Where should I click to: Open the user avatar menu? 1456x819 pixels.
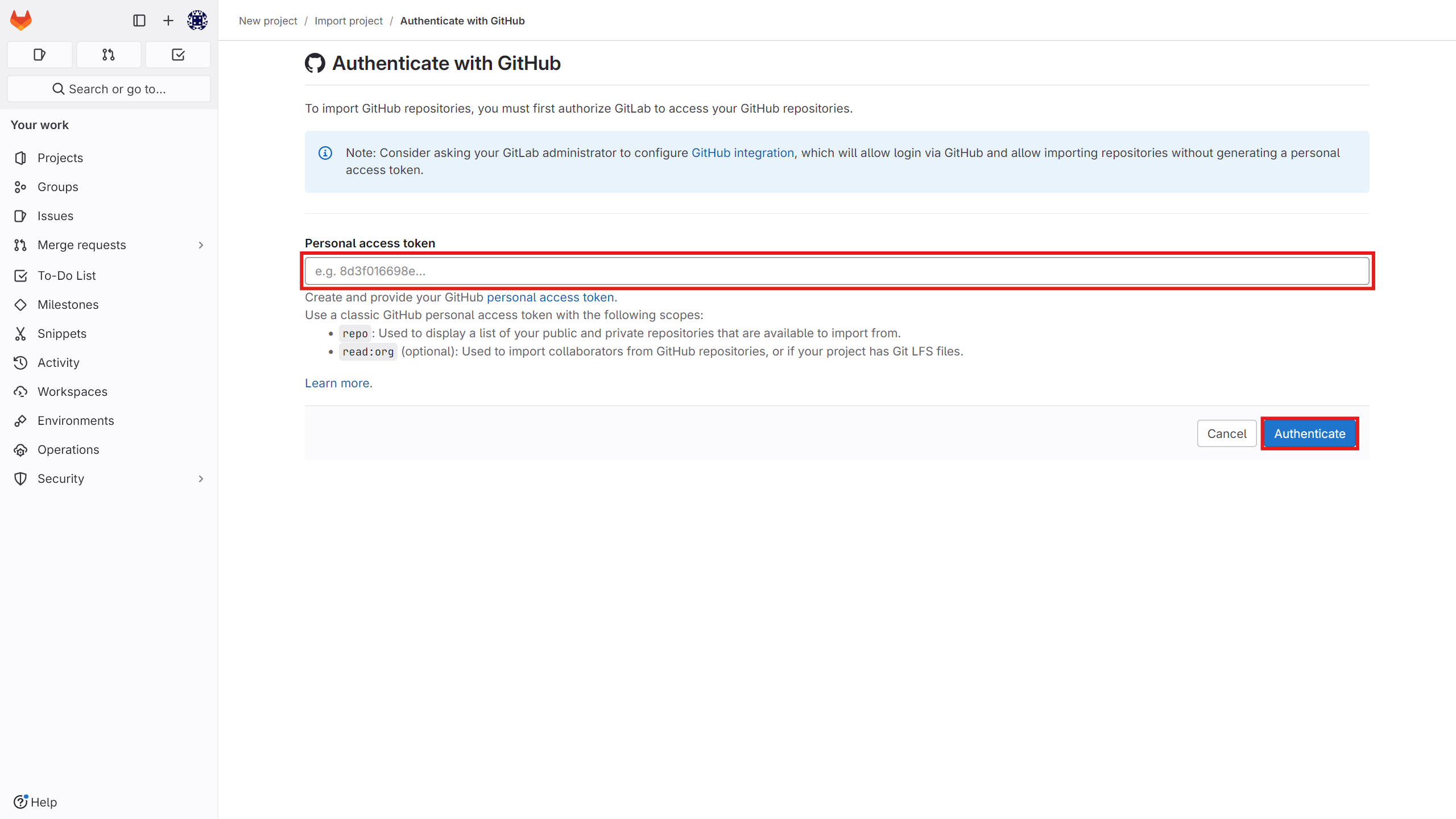pos(197,20)
